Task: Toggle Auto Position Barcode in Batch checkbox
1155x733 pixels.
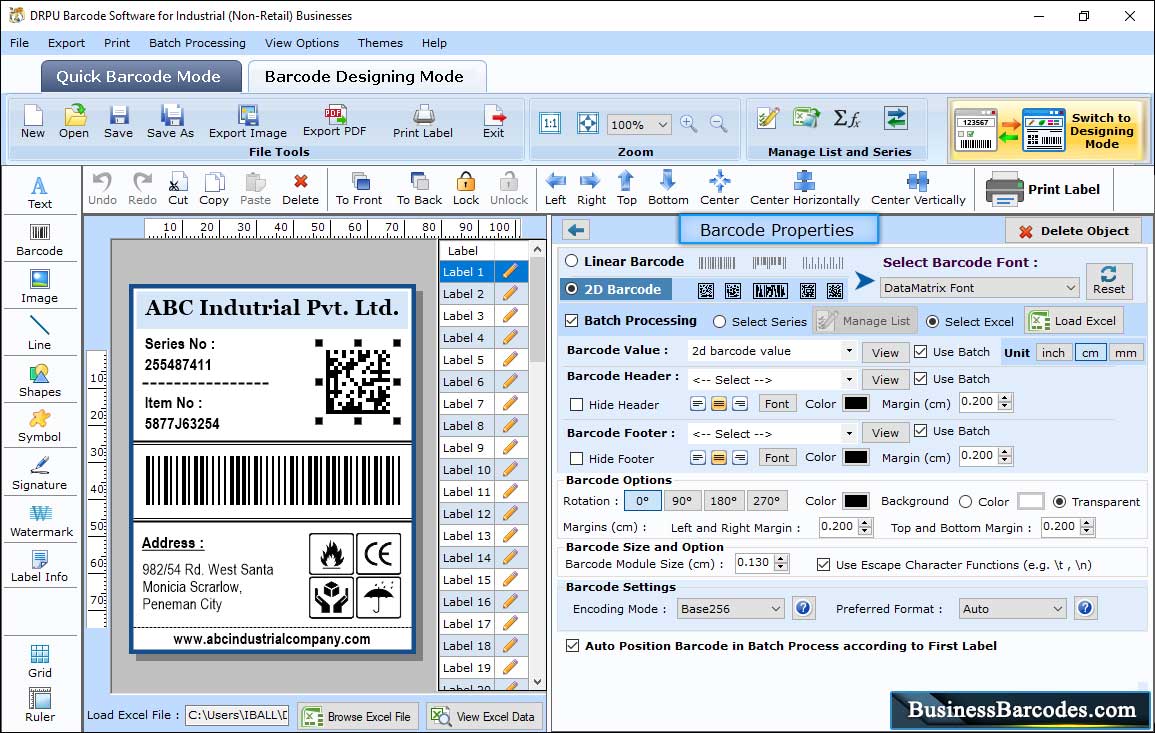Action: click(x=572, y=645)
